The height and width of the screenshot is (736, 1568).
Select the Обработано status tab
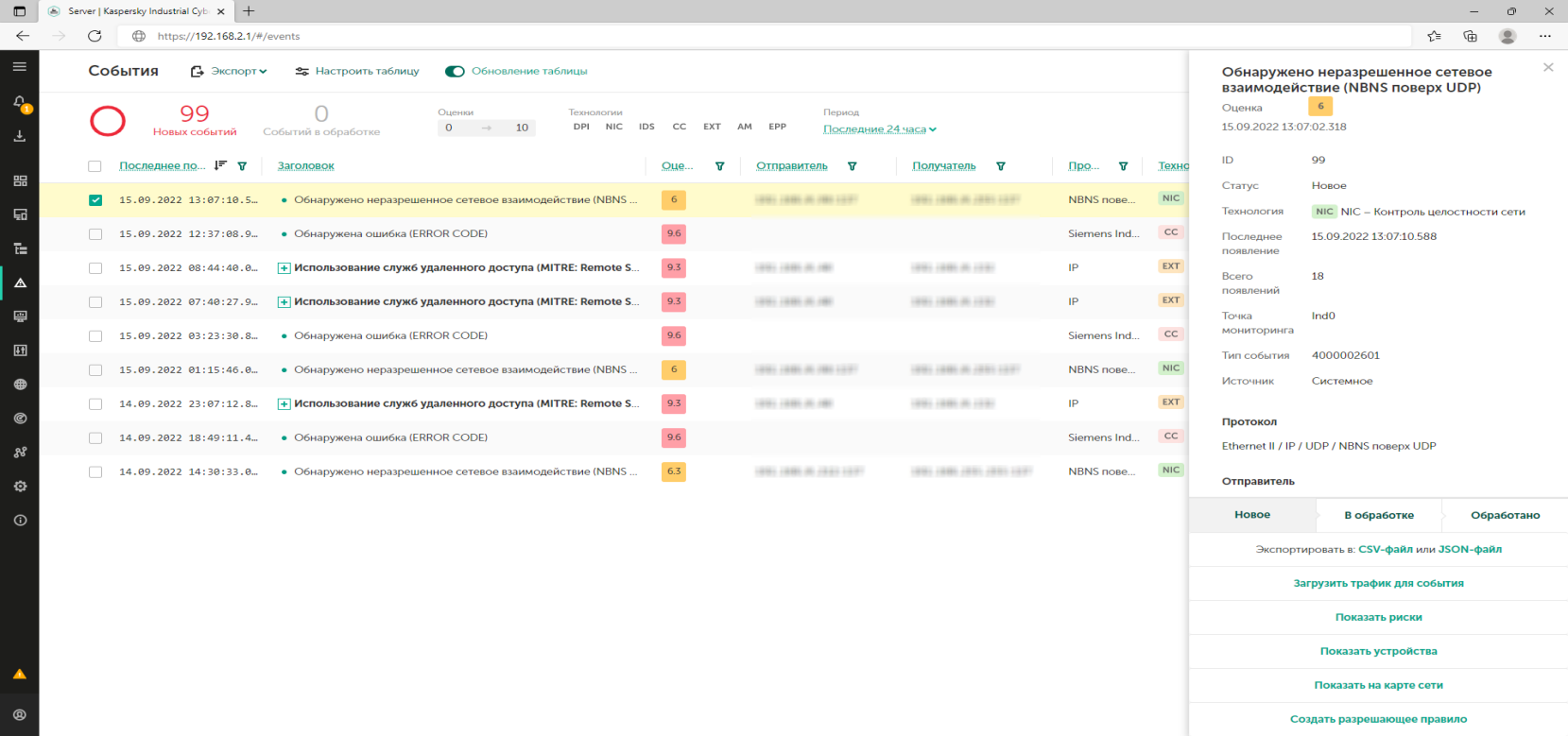click(1505, 515)
